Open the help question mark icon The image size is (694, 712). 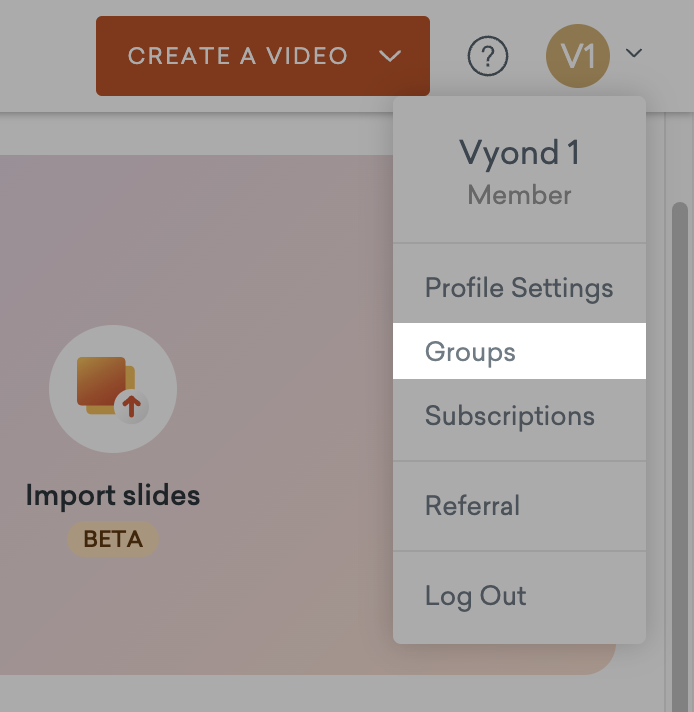tap(488, 56)
